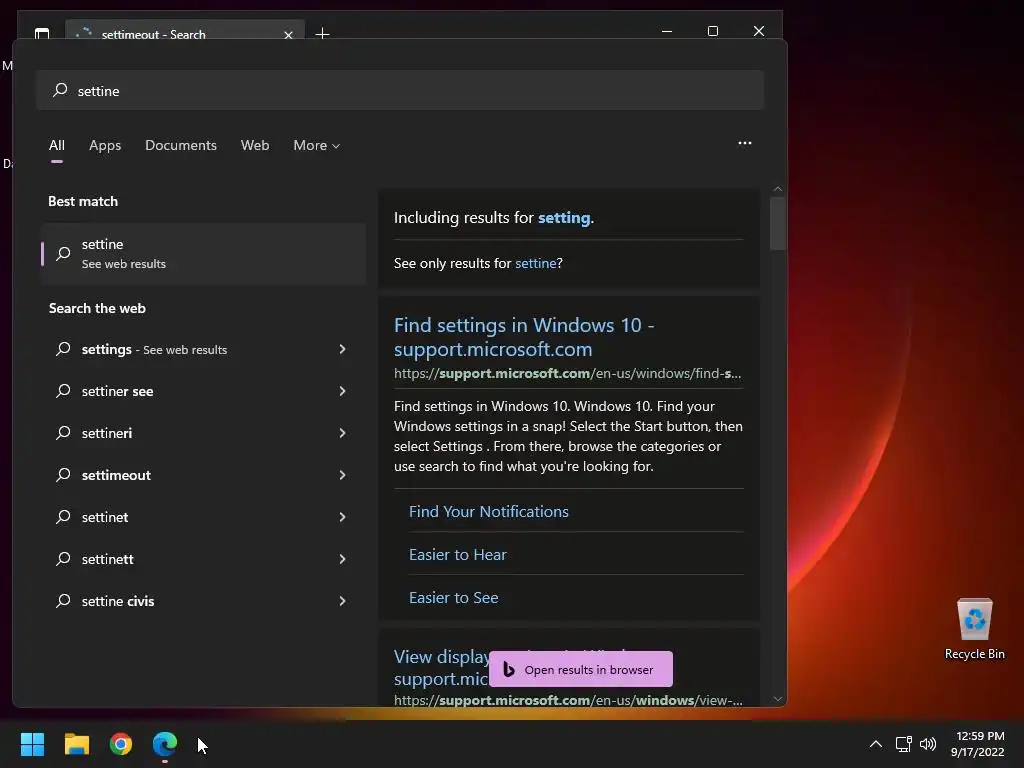Click the magnifier icon beside 'settings' suggestion

click(63, 349)
